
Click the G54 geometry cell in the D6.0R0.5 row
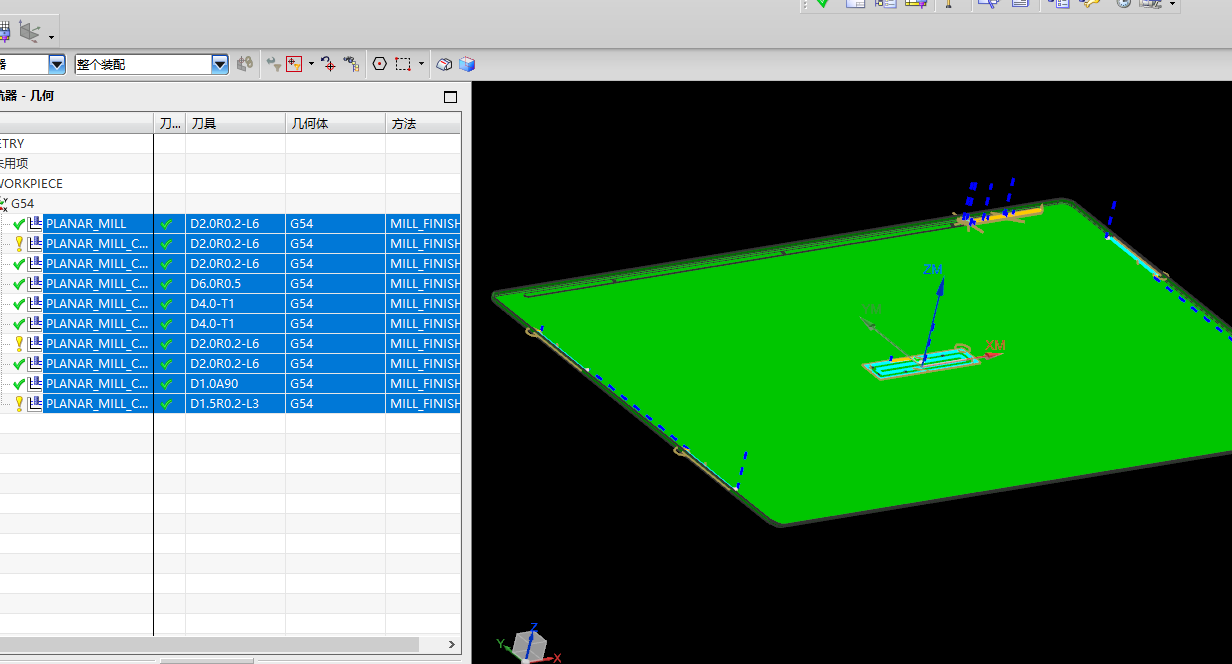[x=335, y=284]
